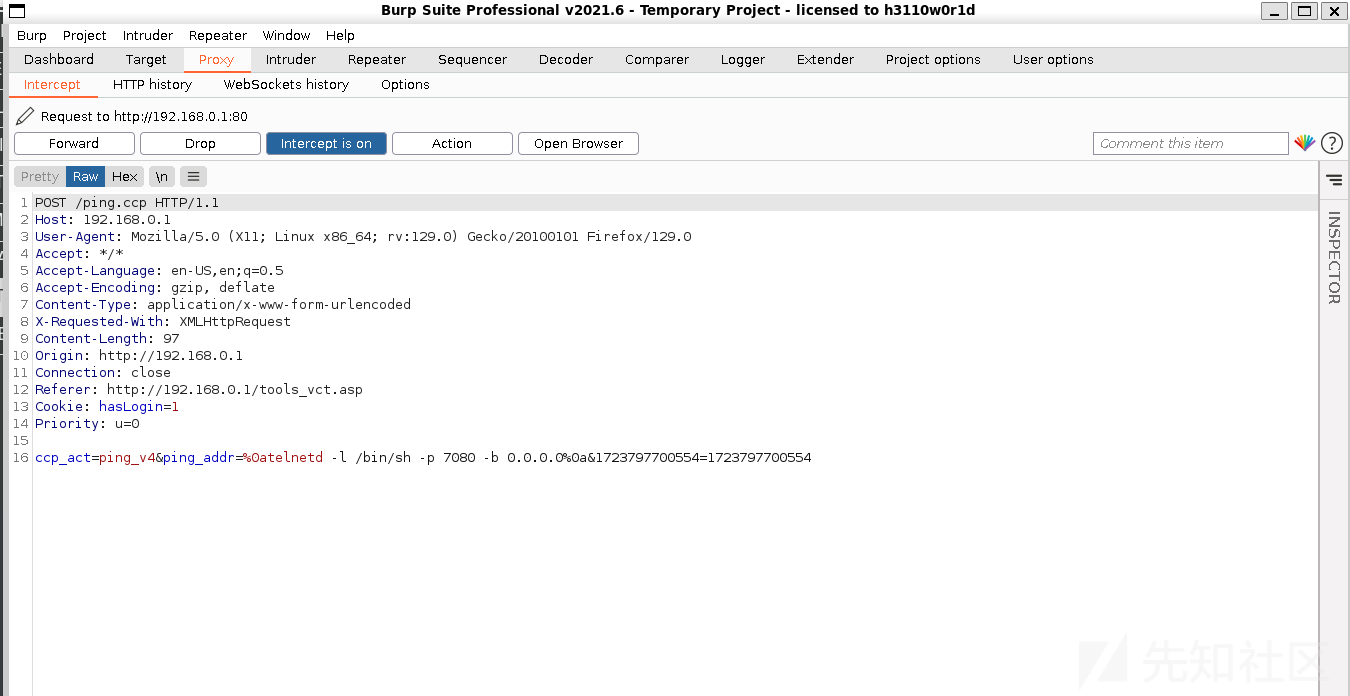The width and height of the screenshot is (1350, 696).
Task: Switch to the Hex view
Action: coord(125,176)
